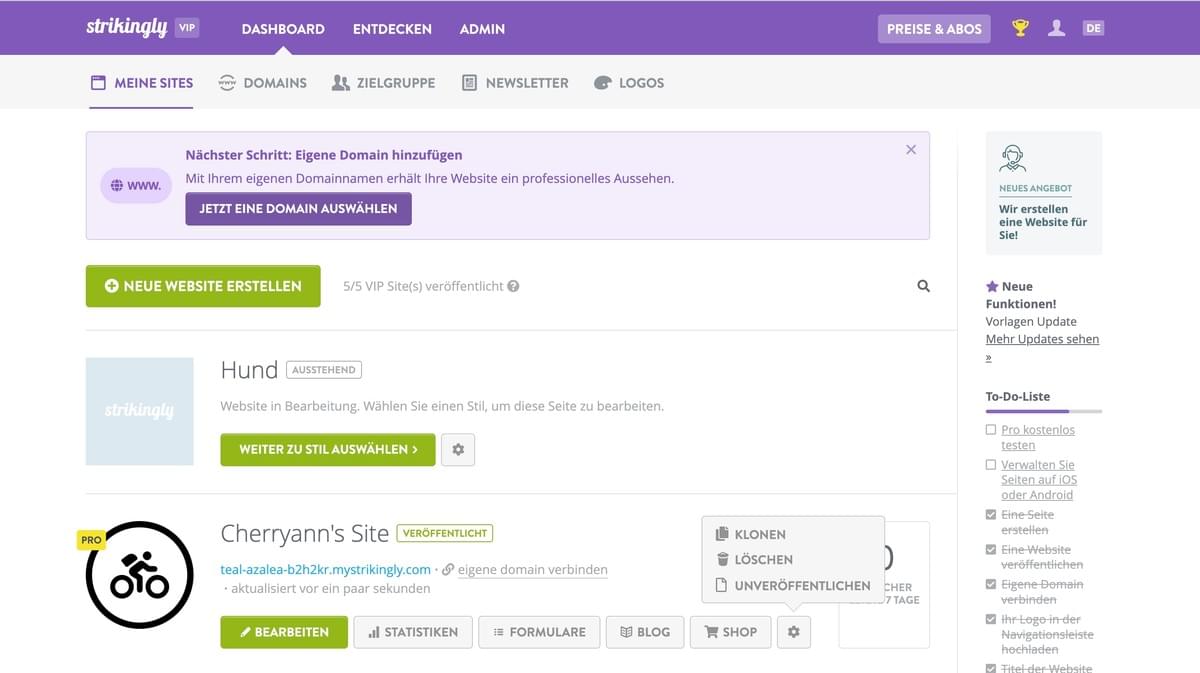Click the Veröffentlicht status badge

click(x=445, y=533)
